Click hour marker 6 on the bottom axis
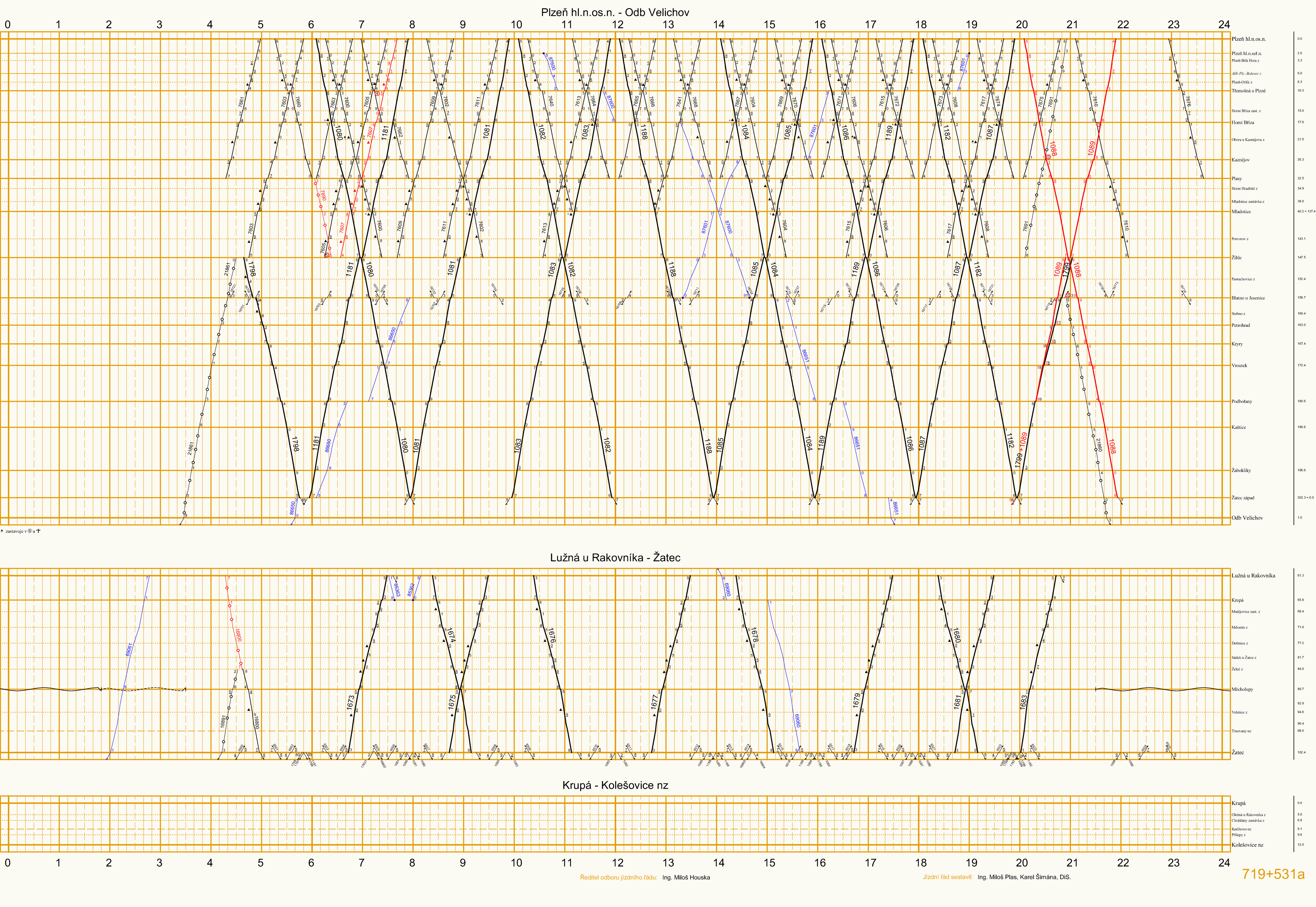Image resolution: width=1316 pixels, height=907 pixels. (x=311, y=863)
